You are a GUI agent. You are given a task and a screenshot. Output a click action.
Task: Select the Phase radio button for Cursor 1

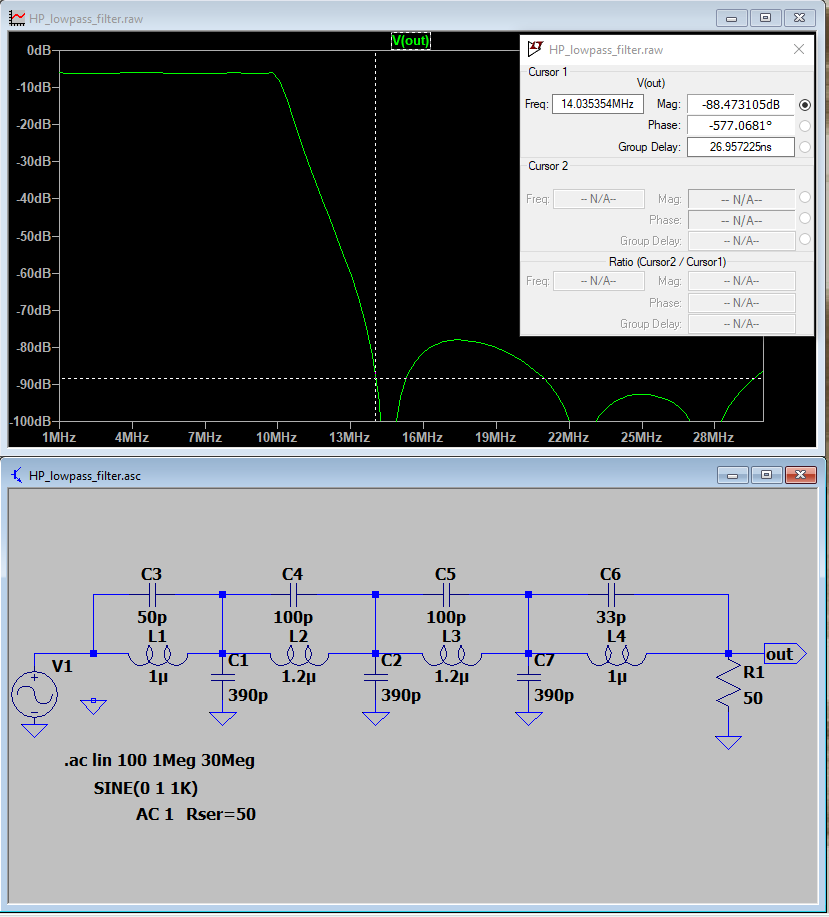(805, 126)
